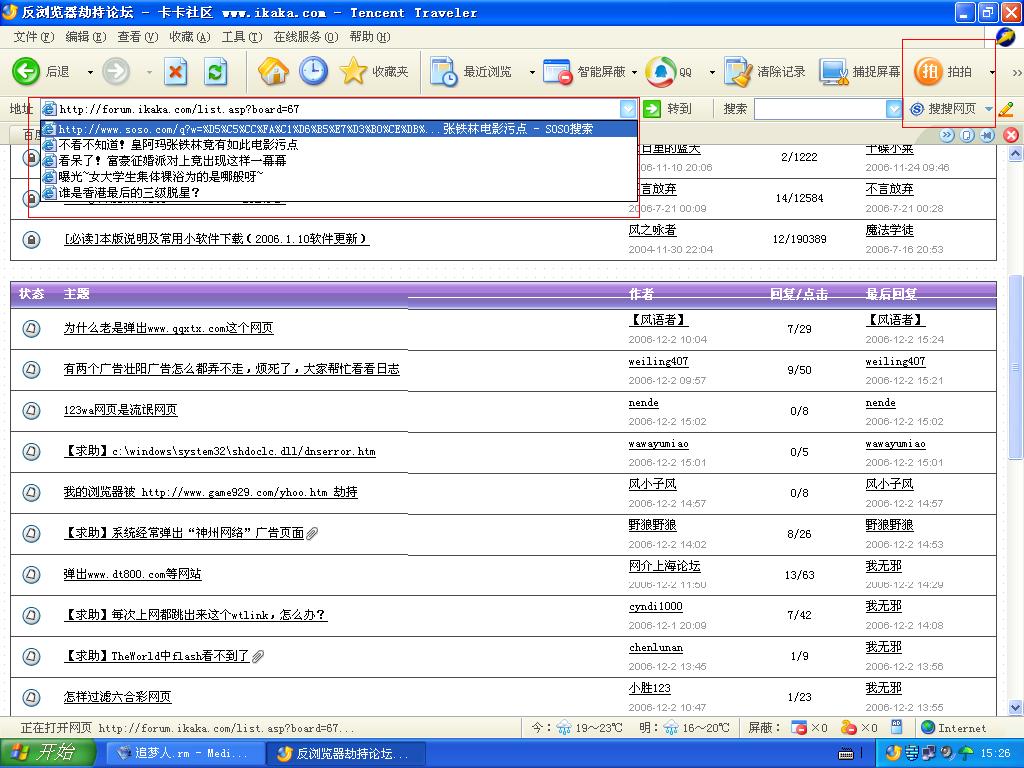1024x768 pixels.
Task: Click the Go (转到) button
Action: point(668,109)
